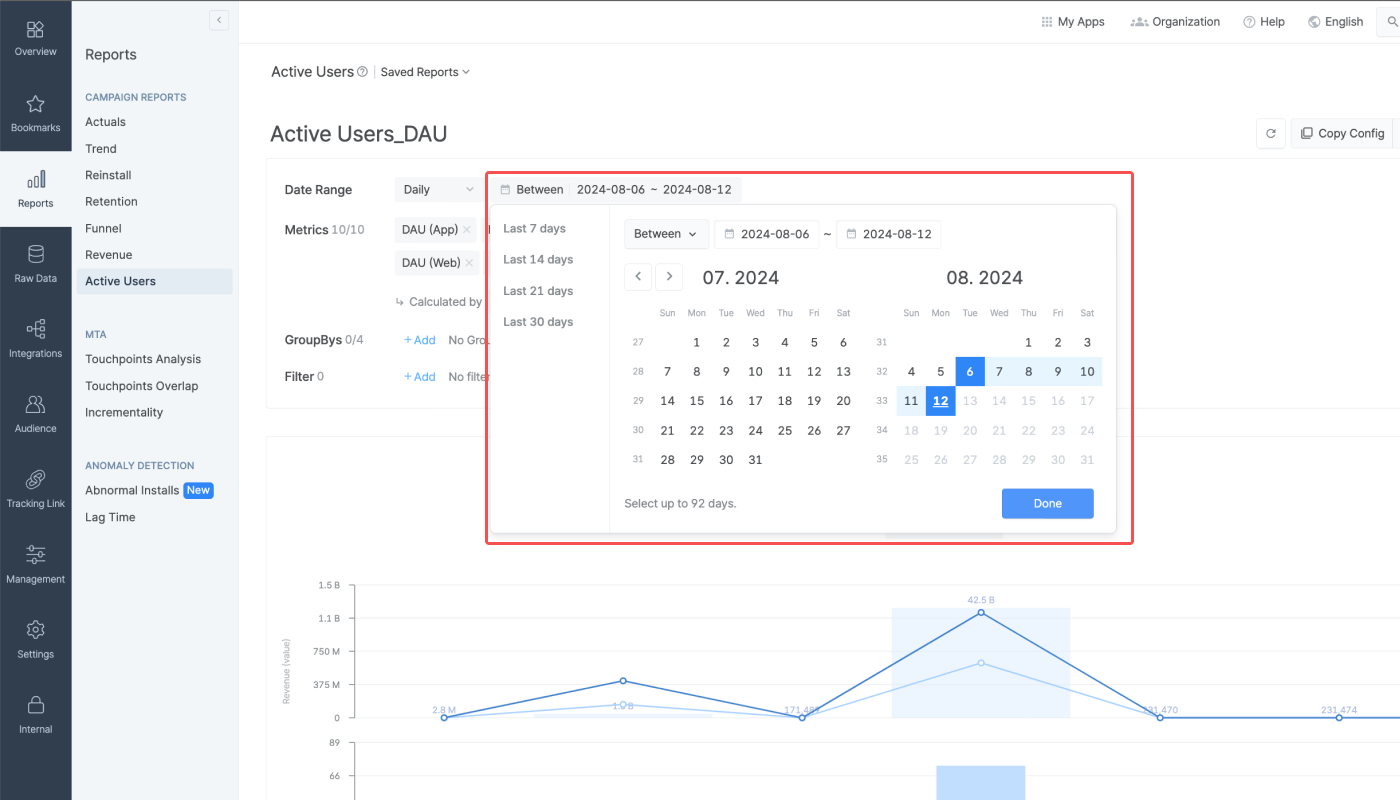Open Management section
Viewport: 1400px width, 800px height.
(x=35, y=565)
